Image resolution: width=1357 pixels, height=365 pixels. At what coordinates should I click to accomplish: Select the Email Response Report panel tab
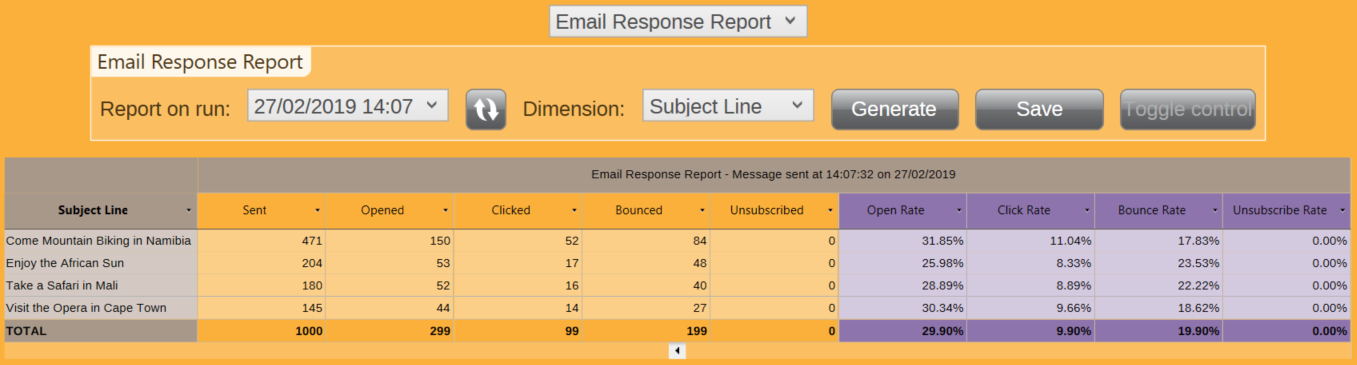[200, 62]
